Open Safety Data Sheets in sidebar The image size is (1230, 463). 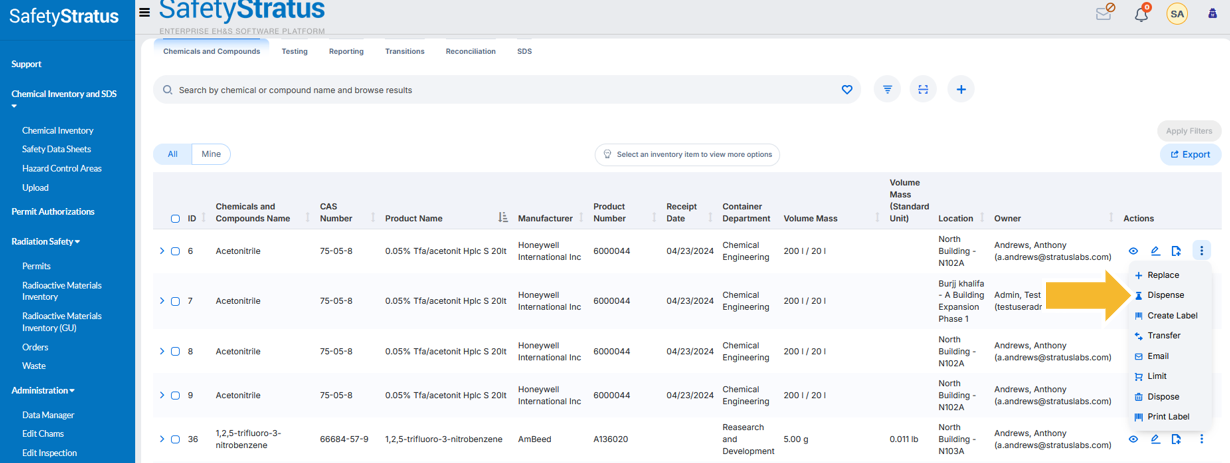tap(57, 149)
